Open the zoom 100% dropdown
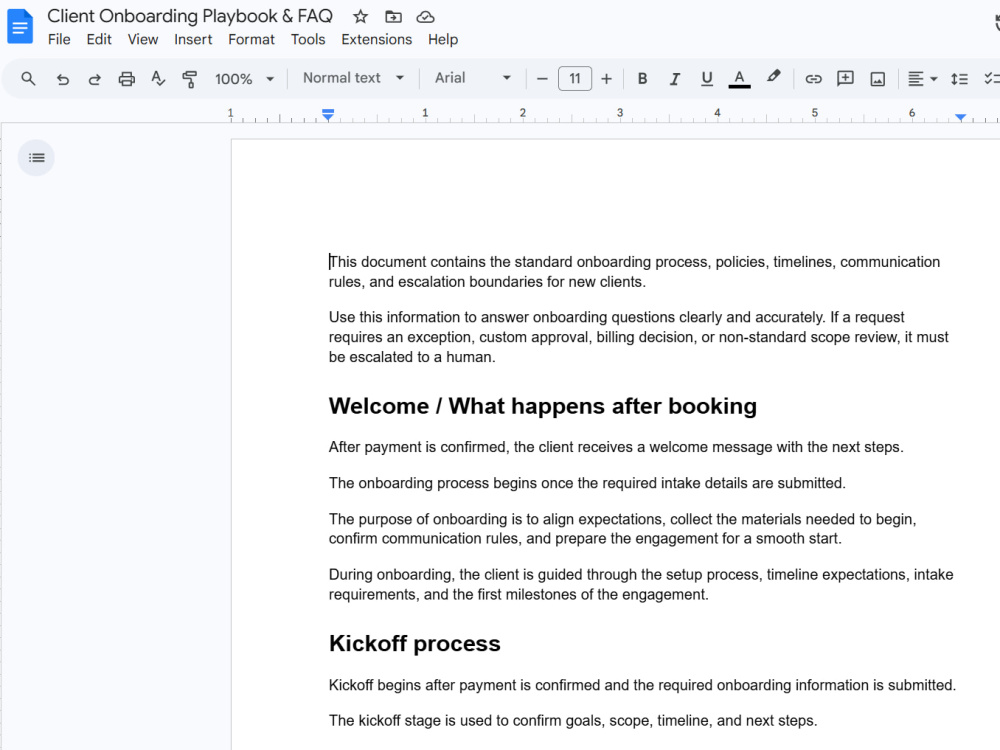 pos(244,78)
